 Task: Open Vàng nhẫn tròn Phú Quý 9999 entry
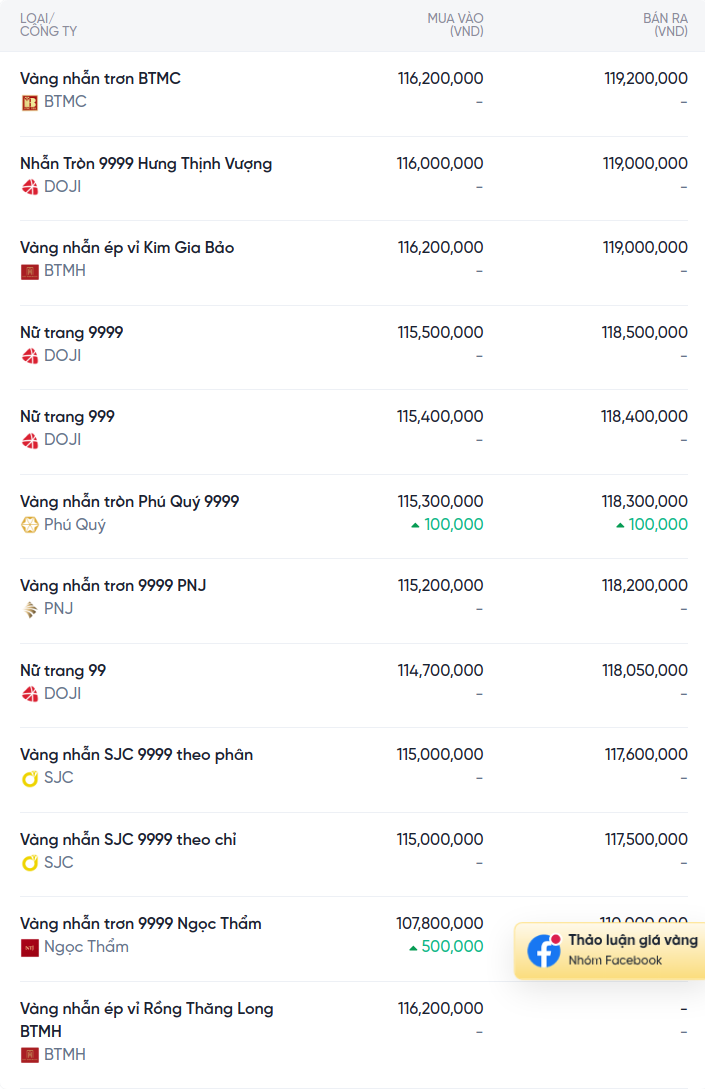coord(129,501)
